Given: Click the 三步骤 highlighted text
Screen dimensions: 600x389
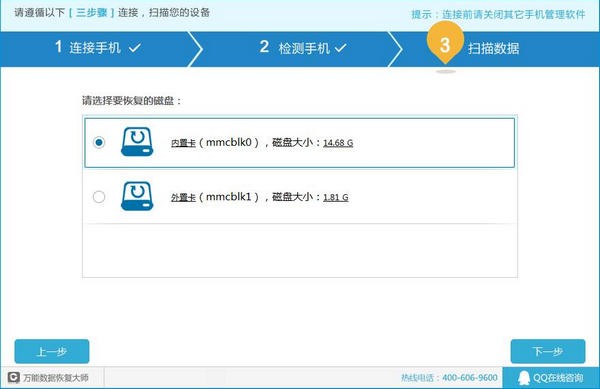Looking at the screenshot, I should pyautogui.click(x=91, y=13).
